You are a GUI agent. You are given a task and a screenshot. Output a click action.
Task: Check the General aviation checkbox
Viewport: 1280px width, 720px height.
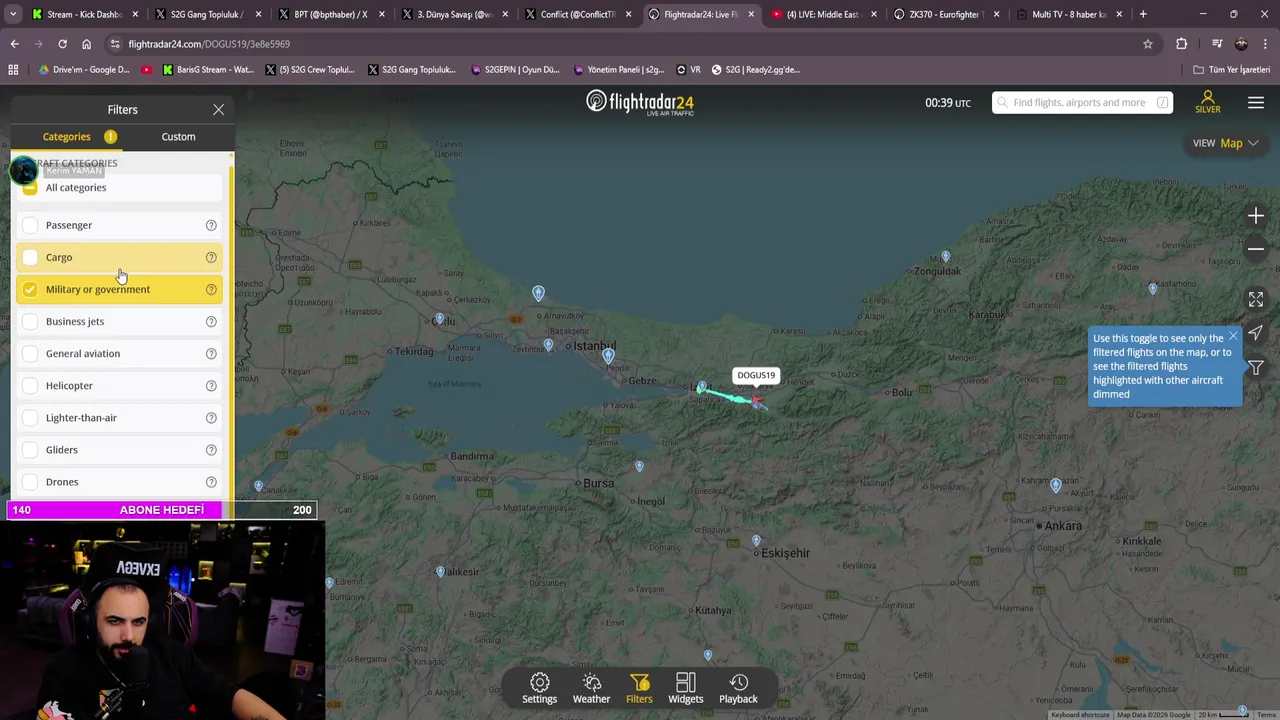click(30, 353)
